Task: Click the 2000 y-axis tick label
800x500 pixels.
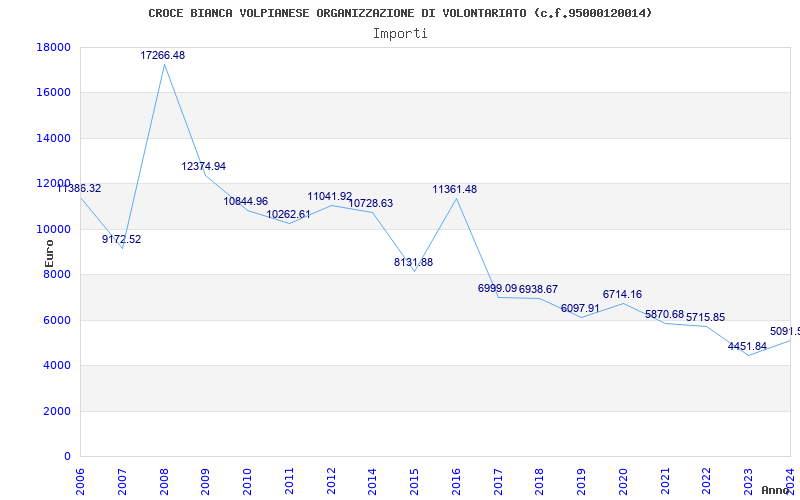Action: point(57,412)
